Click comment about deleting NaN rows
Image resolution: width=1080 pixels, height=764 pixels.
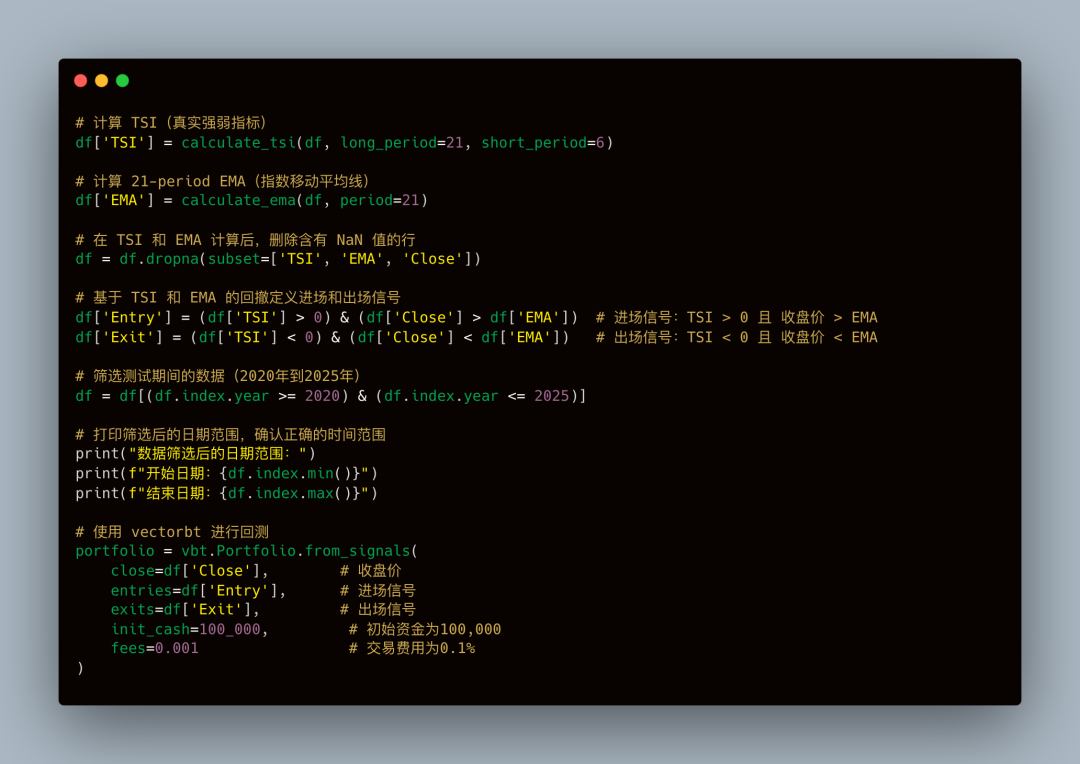245,240
